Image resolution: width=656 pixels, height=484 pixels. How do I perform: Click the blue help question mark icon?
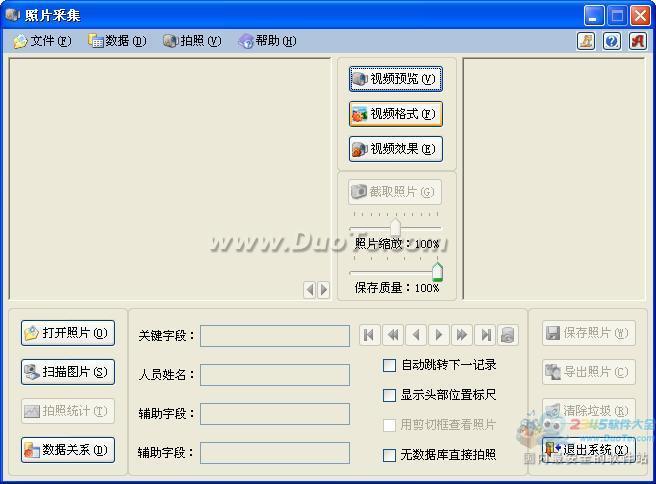(x=611, y=41)
